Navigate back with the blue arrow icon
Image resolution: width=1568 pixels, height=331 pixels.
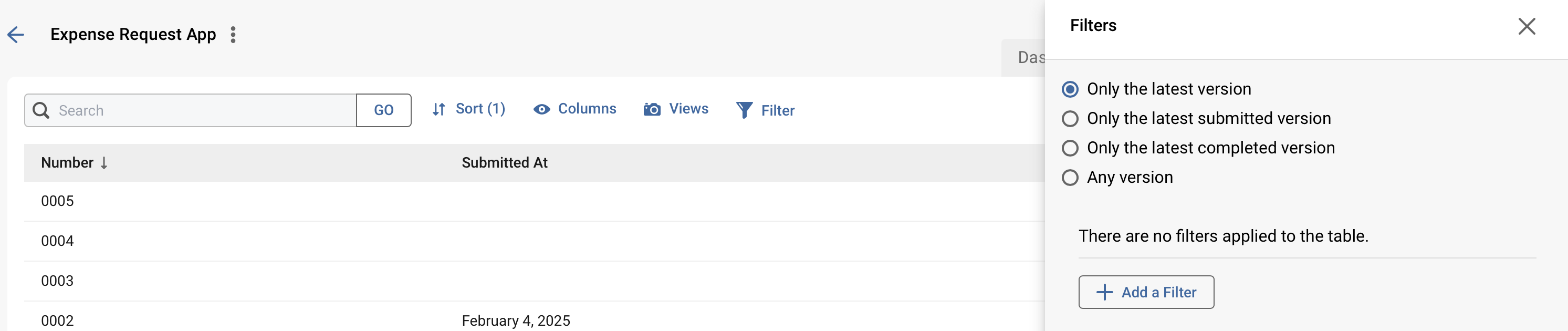pos(16,34)
